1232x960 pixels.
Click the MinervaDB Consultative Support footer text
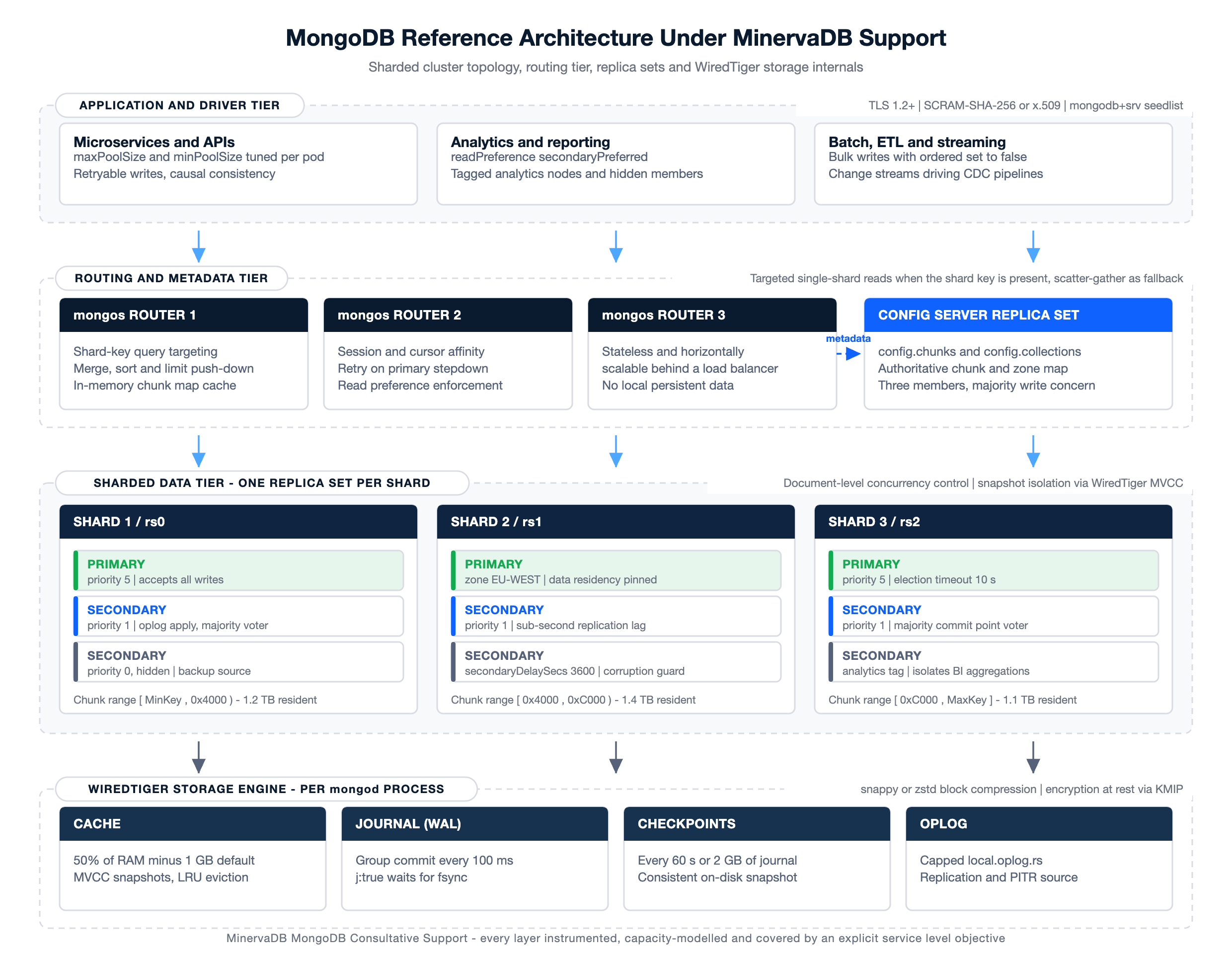616,938
